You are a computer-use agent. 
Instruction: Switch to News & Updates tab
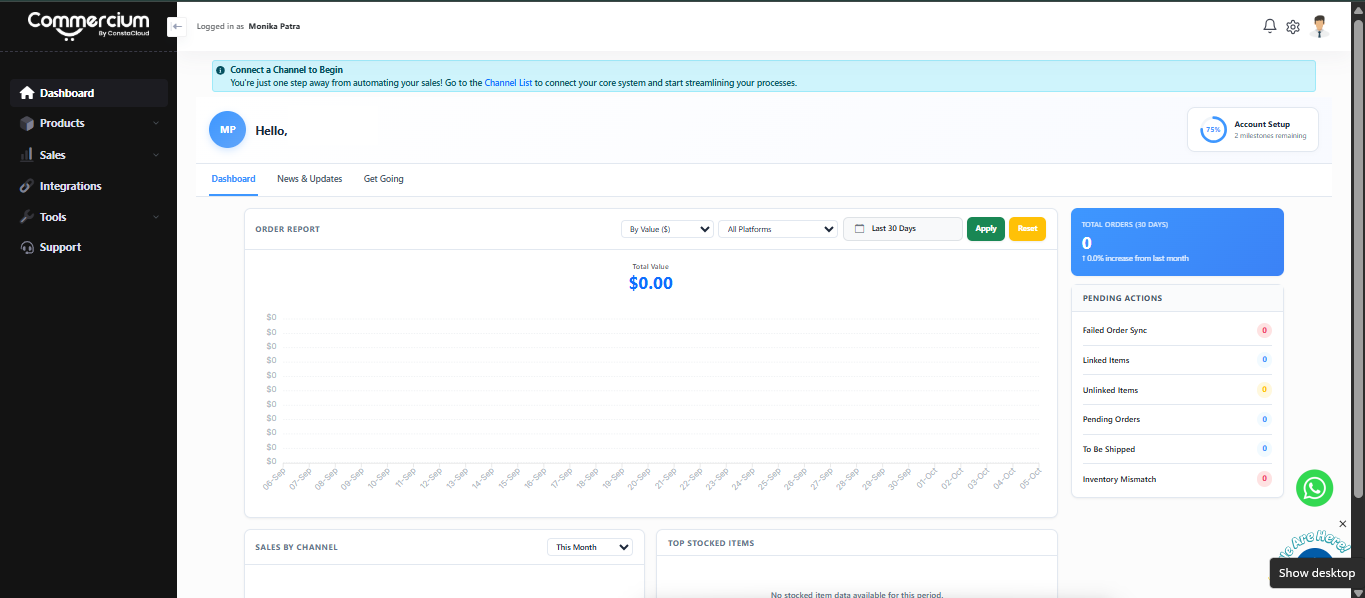pyautogui.click(x=310, y=179)
